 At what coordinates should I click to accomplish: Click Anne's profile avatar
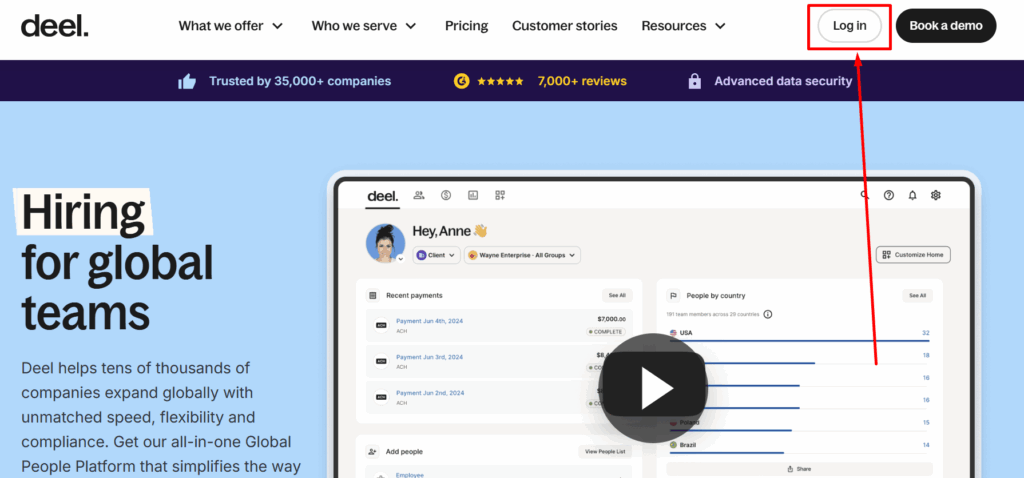(385, 243)
